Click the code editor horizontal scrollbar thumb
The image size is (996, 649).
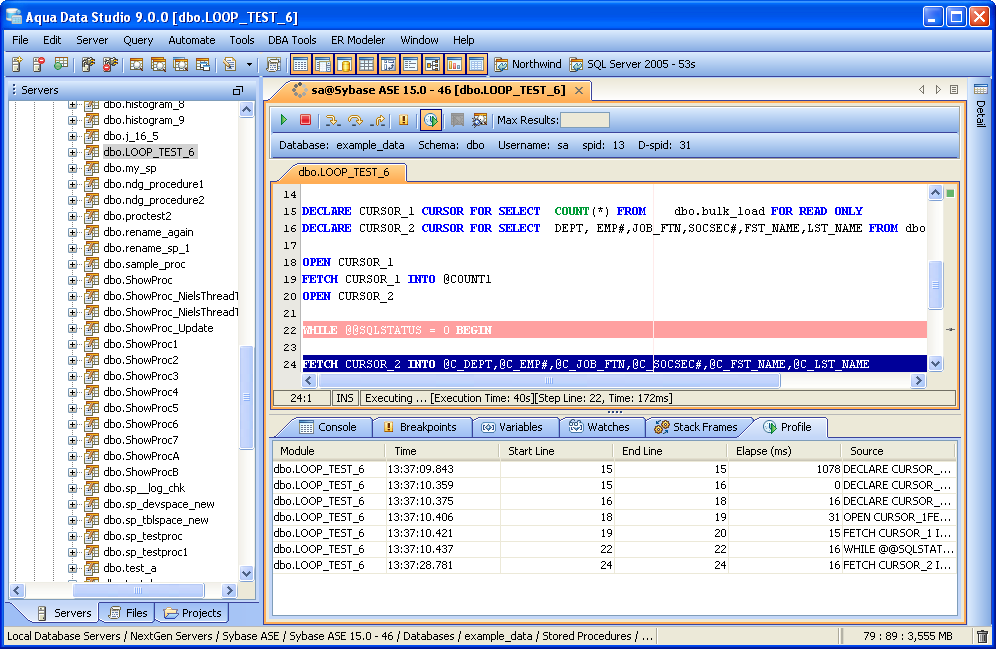click(549, 381)
